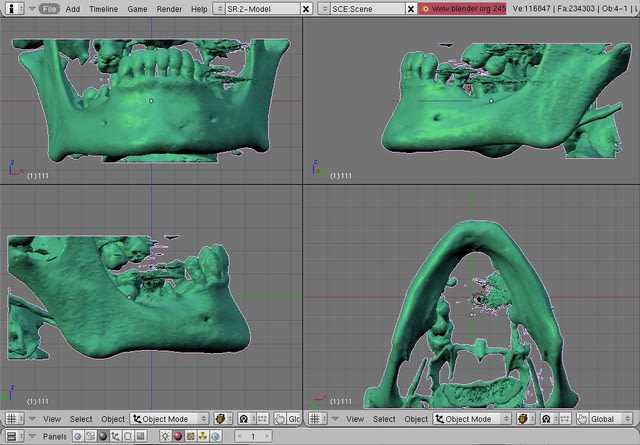This screenshot has height=445, width=640.
Task: Open View menu in left 3D view header
Action: 52,419
